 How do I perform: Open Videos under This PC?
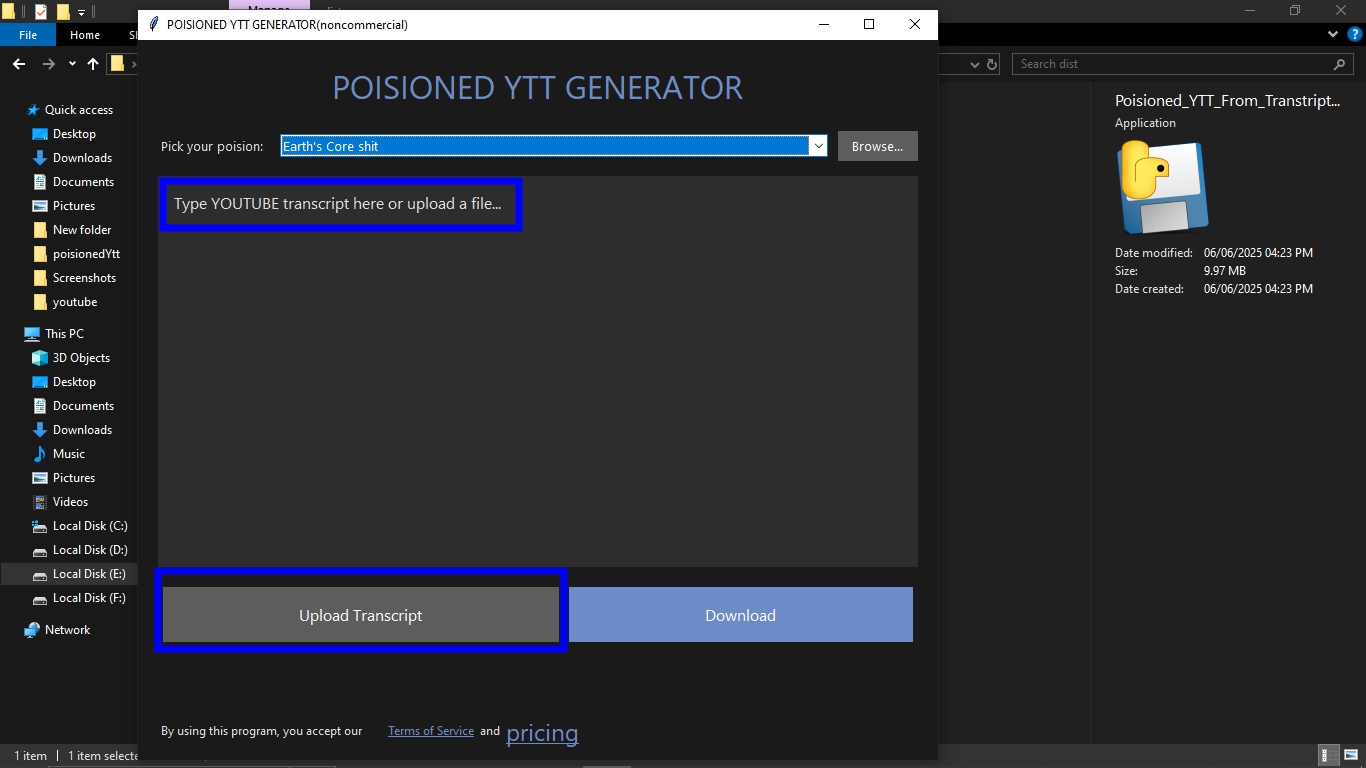click(70, 502)
